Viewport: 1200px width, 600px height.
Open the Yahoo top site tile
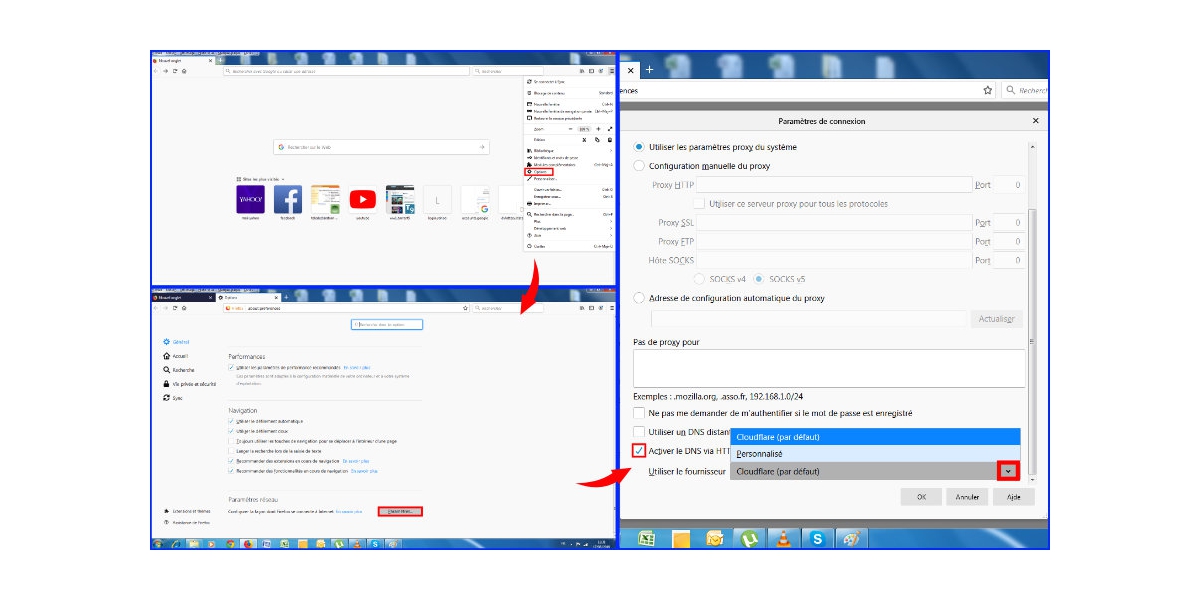coord(250,199)
